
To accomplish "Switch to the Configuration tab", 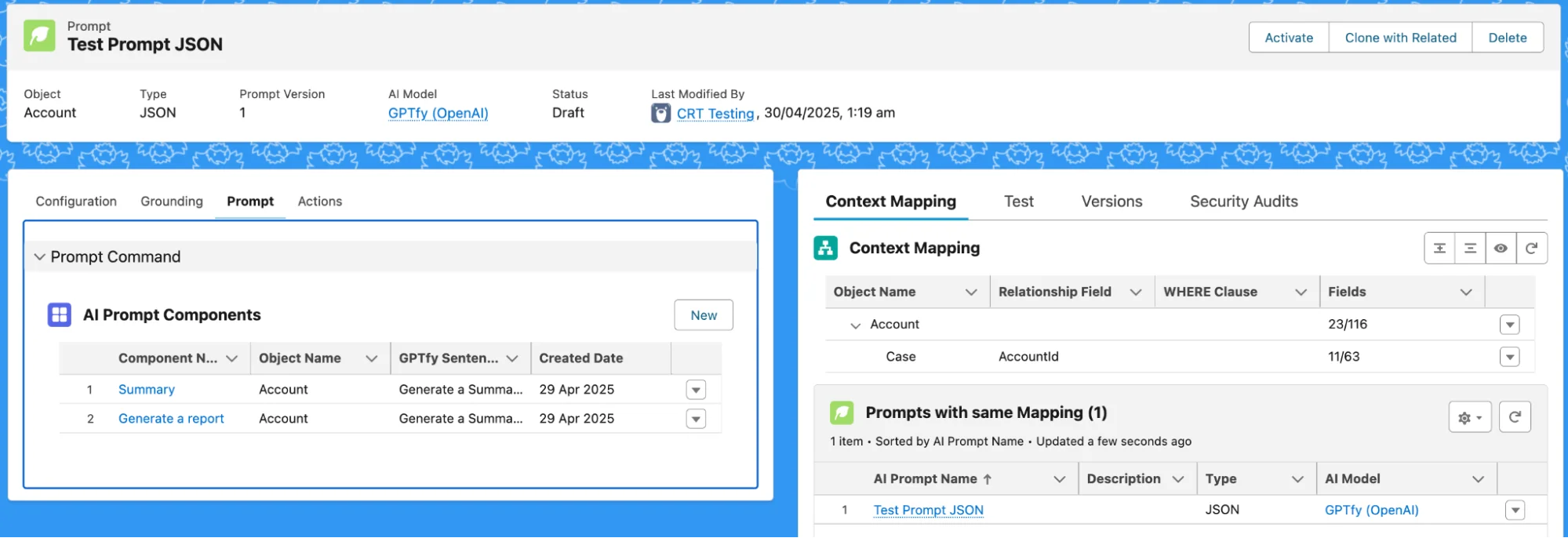I will [x=76, y=202].
